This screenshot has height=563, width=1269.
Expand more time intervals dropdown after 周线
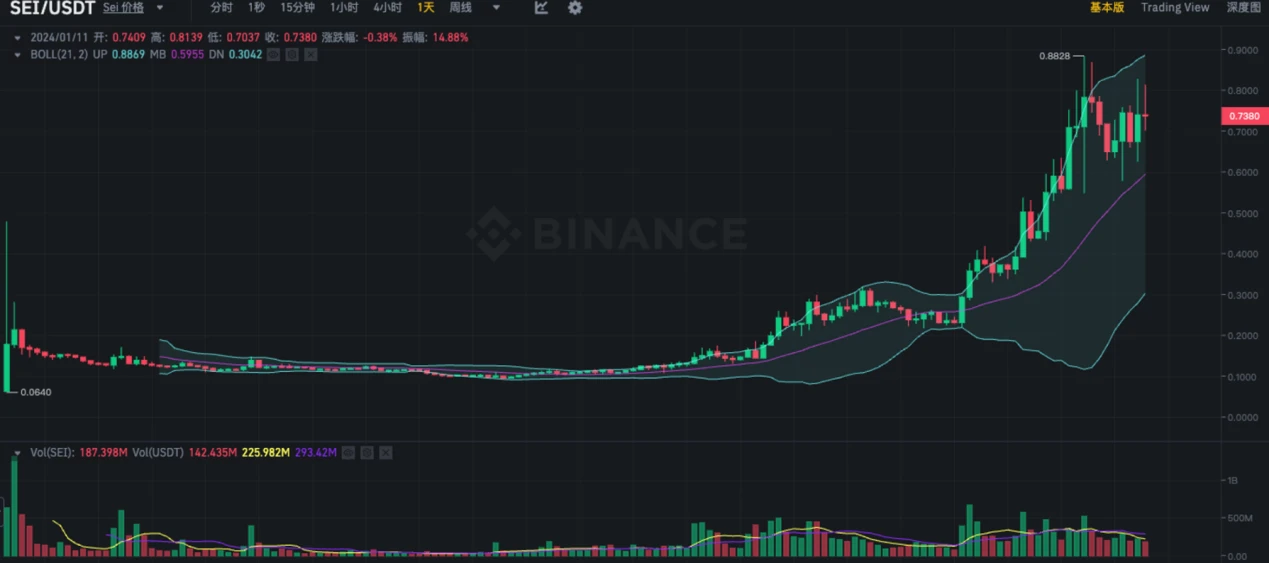[x=496, y=8]
